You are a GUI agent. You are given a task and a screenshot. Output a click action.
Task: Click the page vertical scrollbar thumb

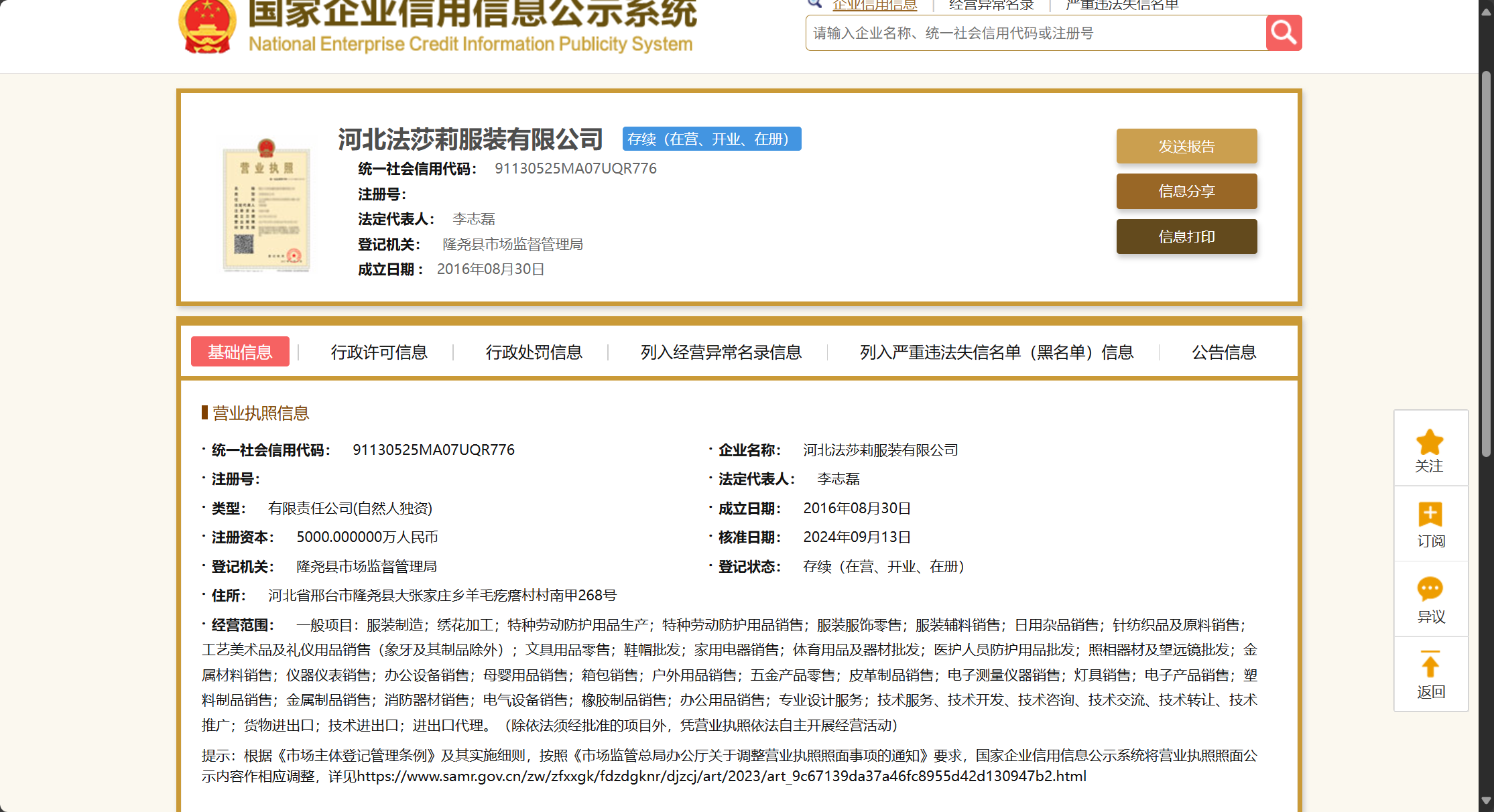point(1487,265)
